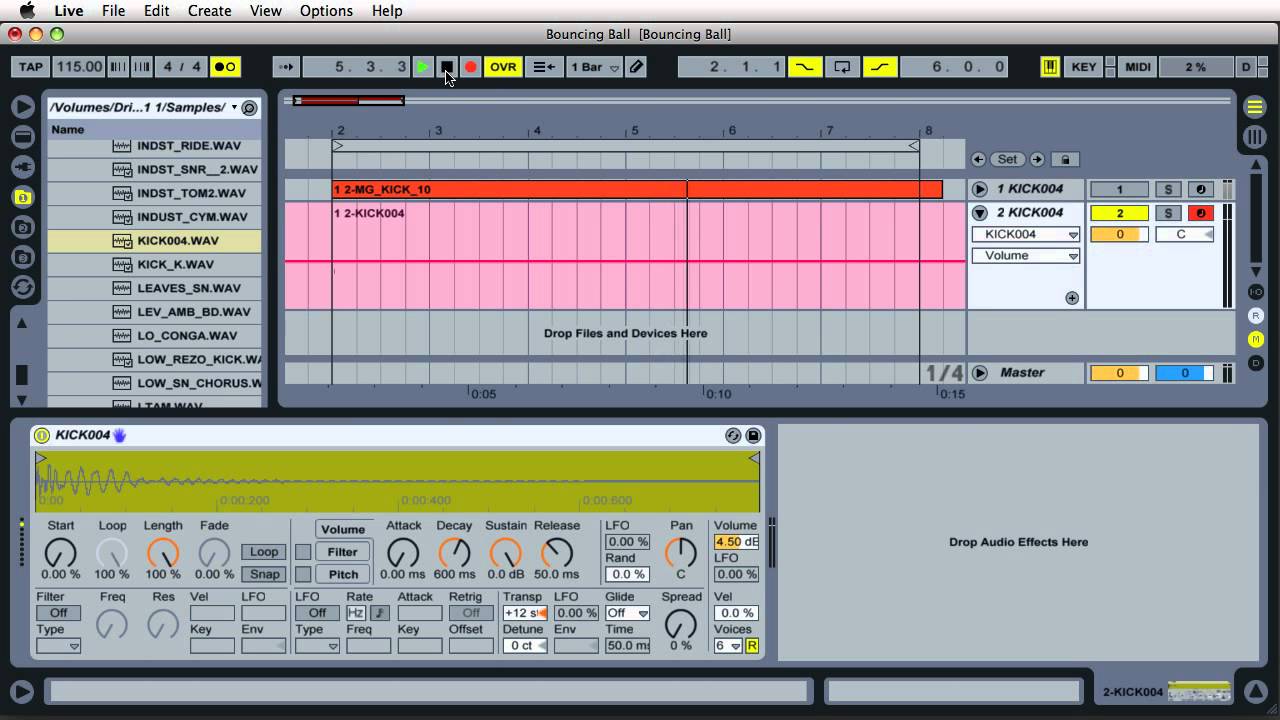
Task: Open the Options menu
Action: 326,11
